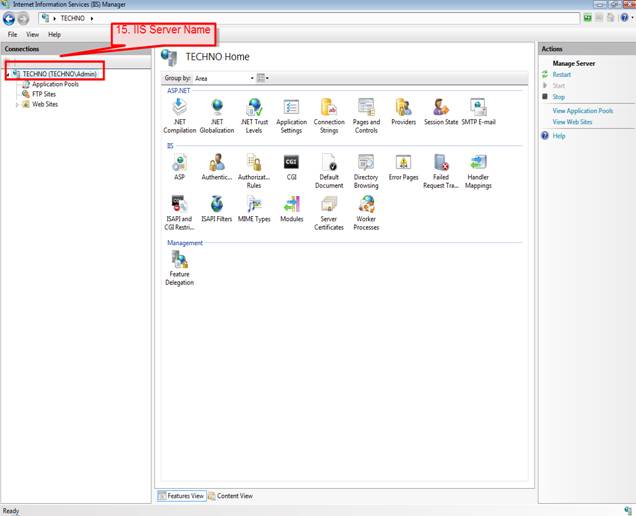Switch to Features View tab
636x516 pixels.
(182, 496)
